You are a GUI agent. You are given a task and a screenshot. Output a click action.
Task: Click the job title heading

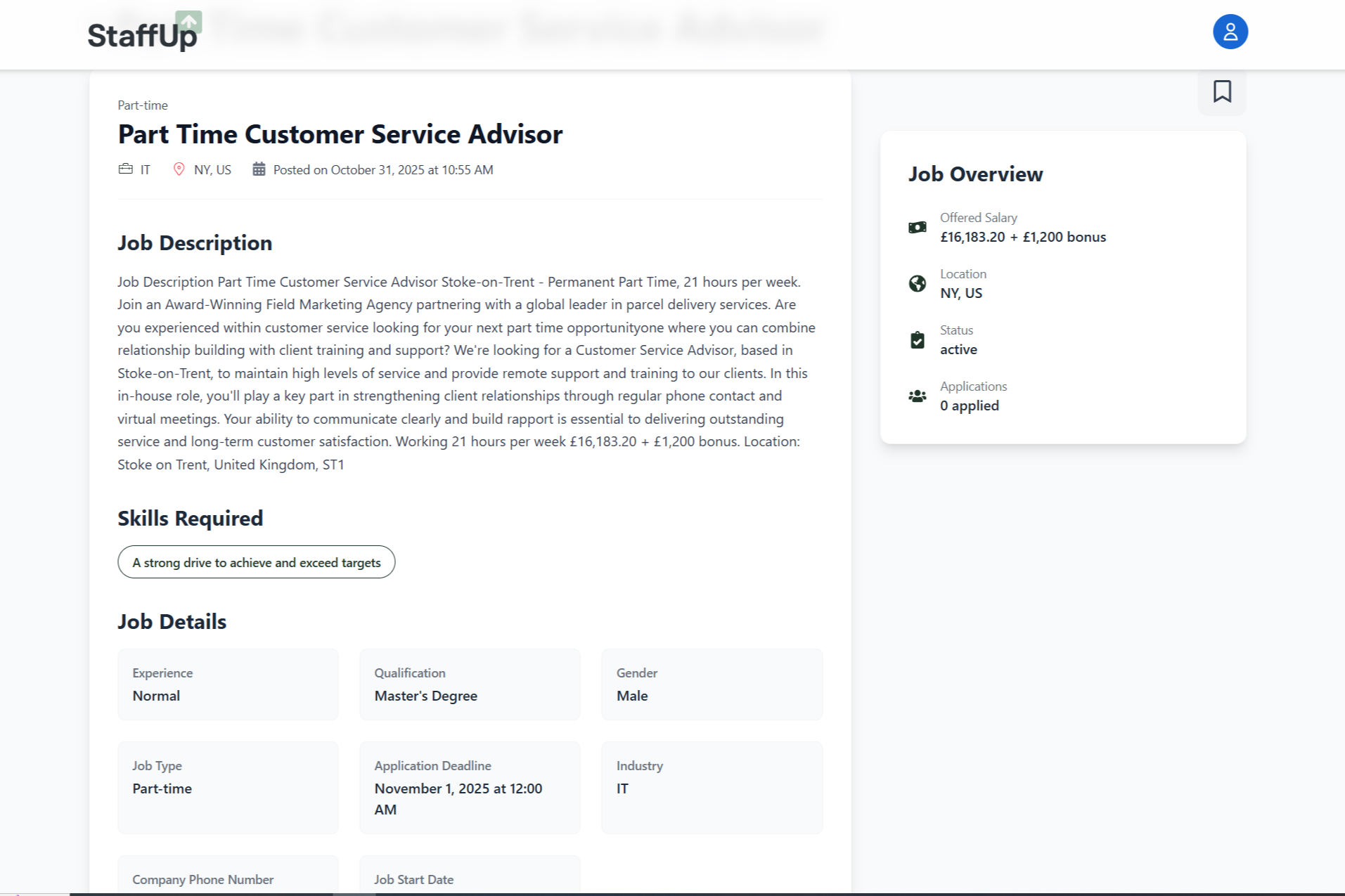[340, 134]
